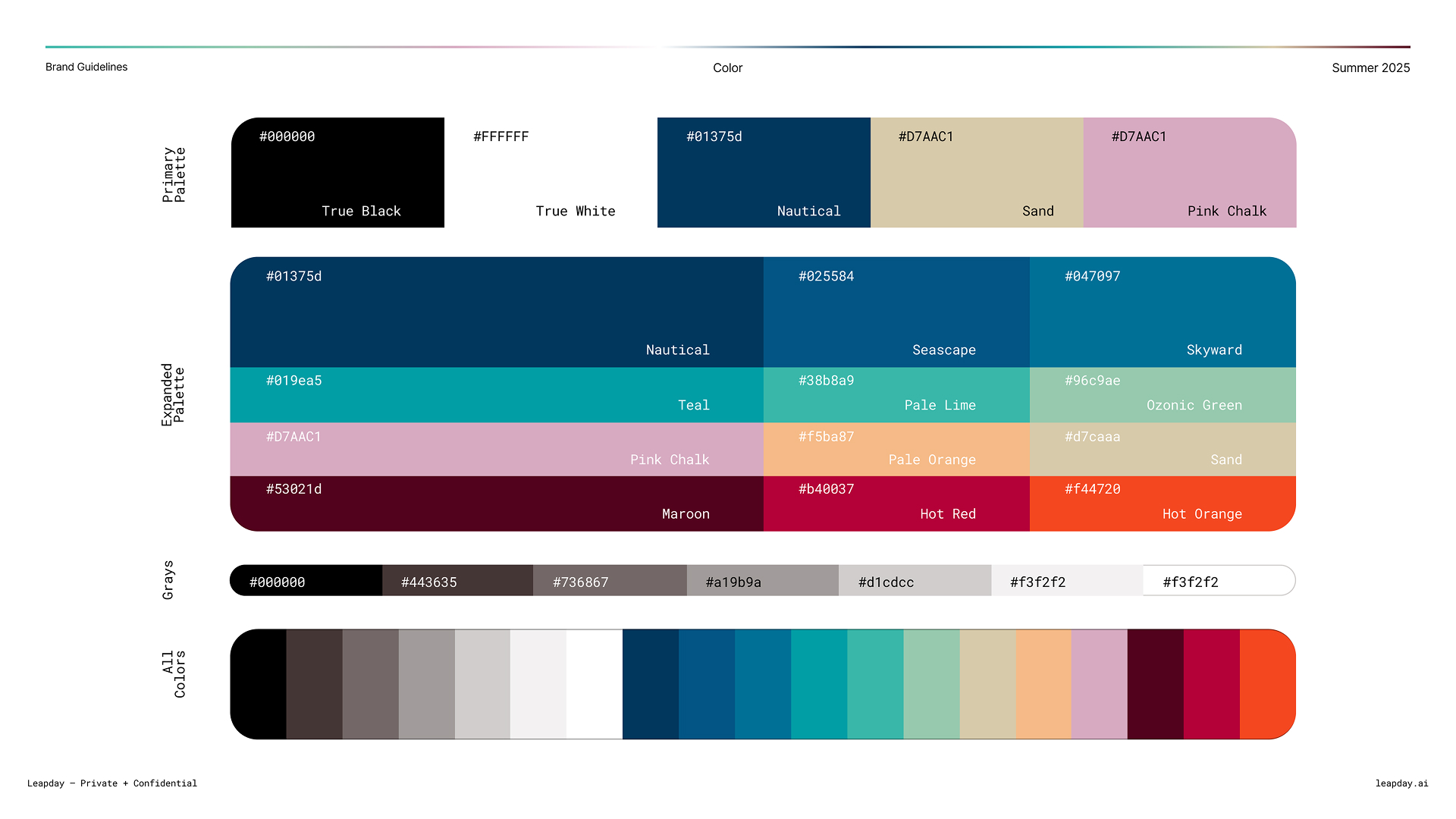The height and width of the screenshot is (819, 1456).
Task: Click the Skyward #047097 swatch
Action: [1162, 312]
